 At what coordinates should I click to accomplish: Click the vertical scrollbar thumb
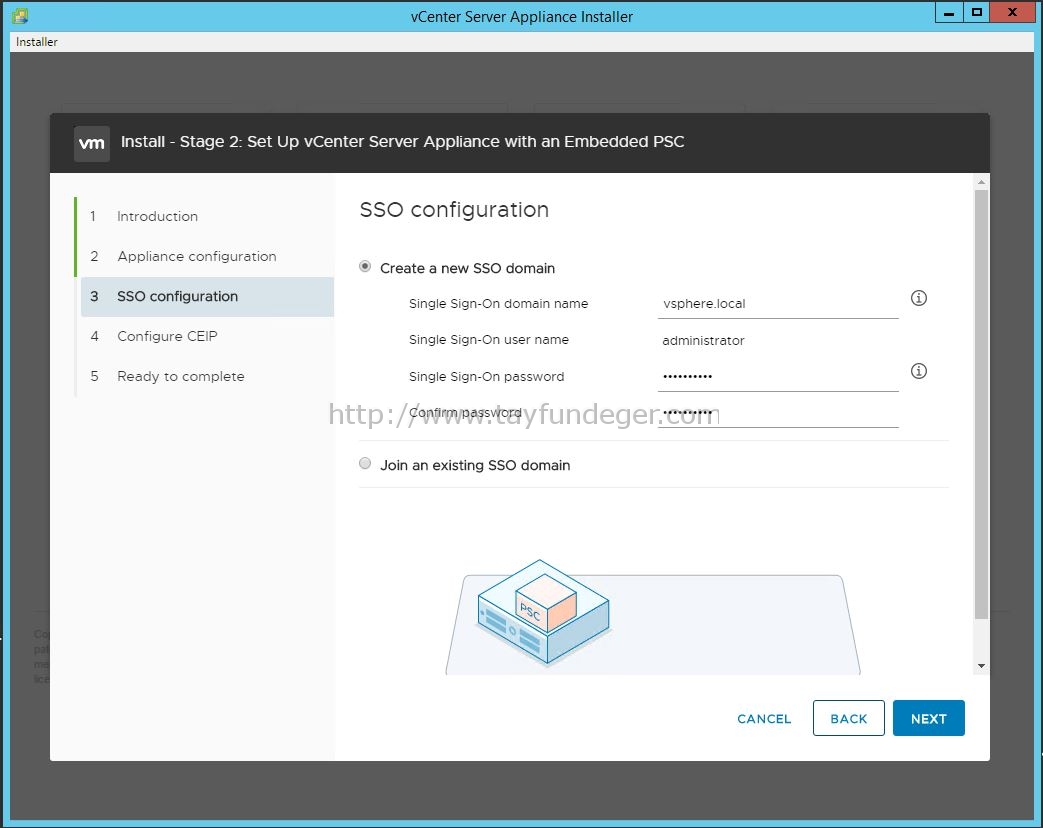981,404
